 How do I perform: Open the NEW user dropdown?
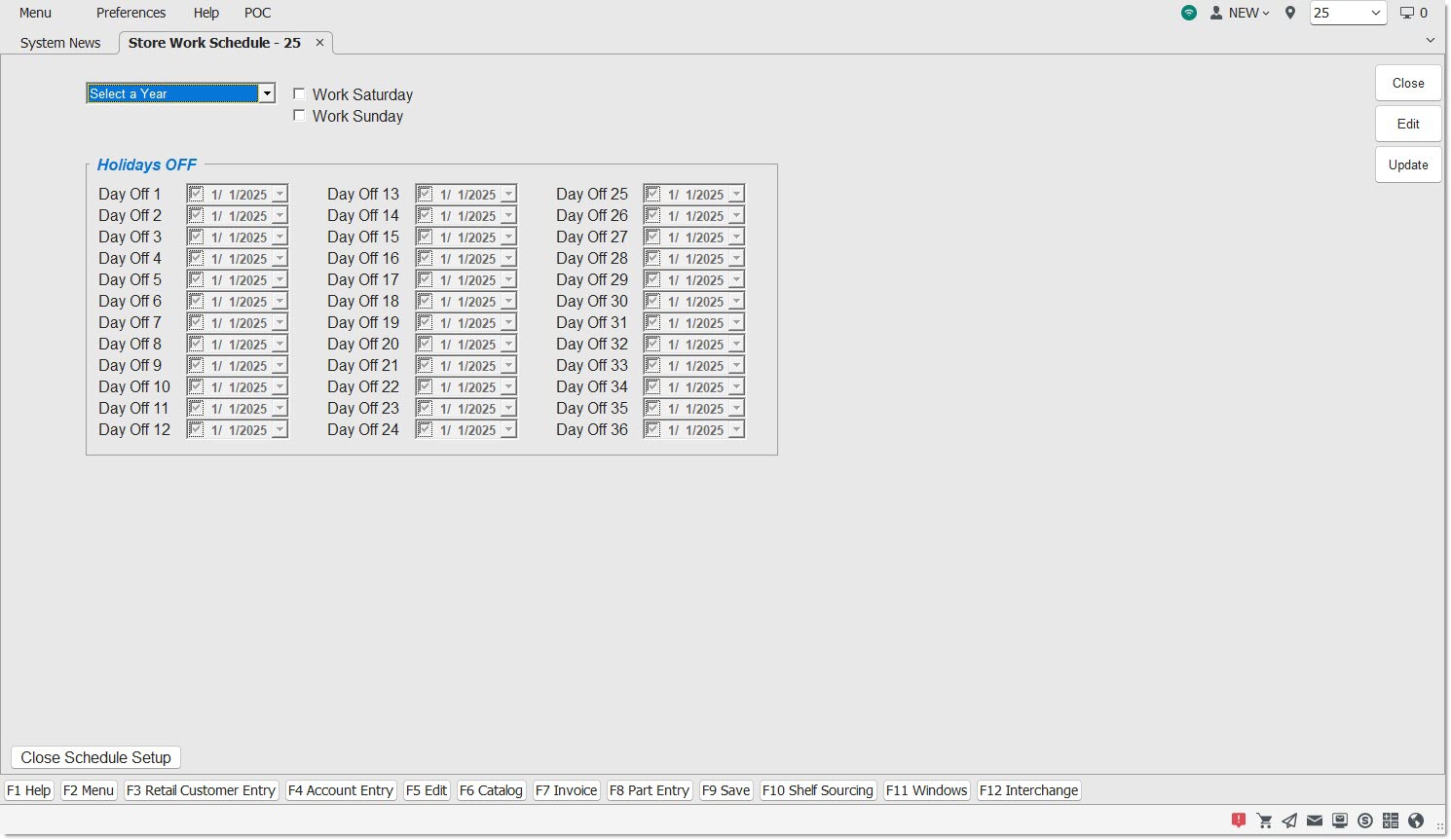(1240, 13)
